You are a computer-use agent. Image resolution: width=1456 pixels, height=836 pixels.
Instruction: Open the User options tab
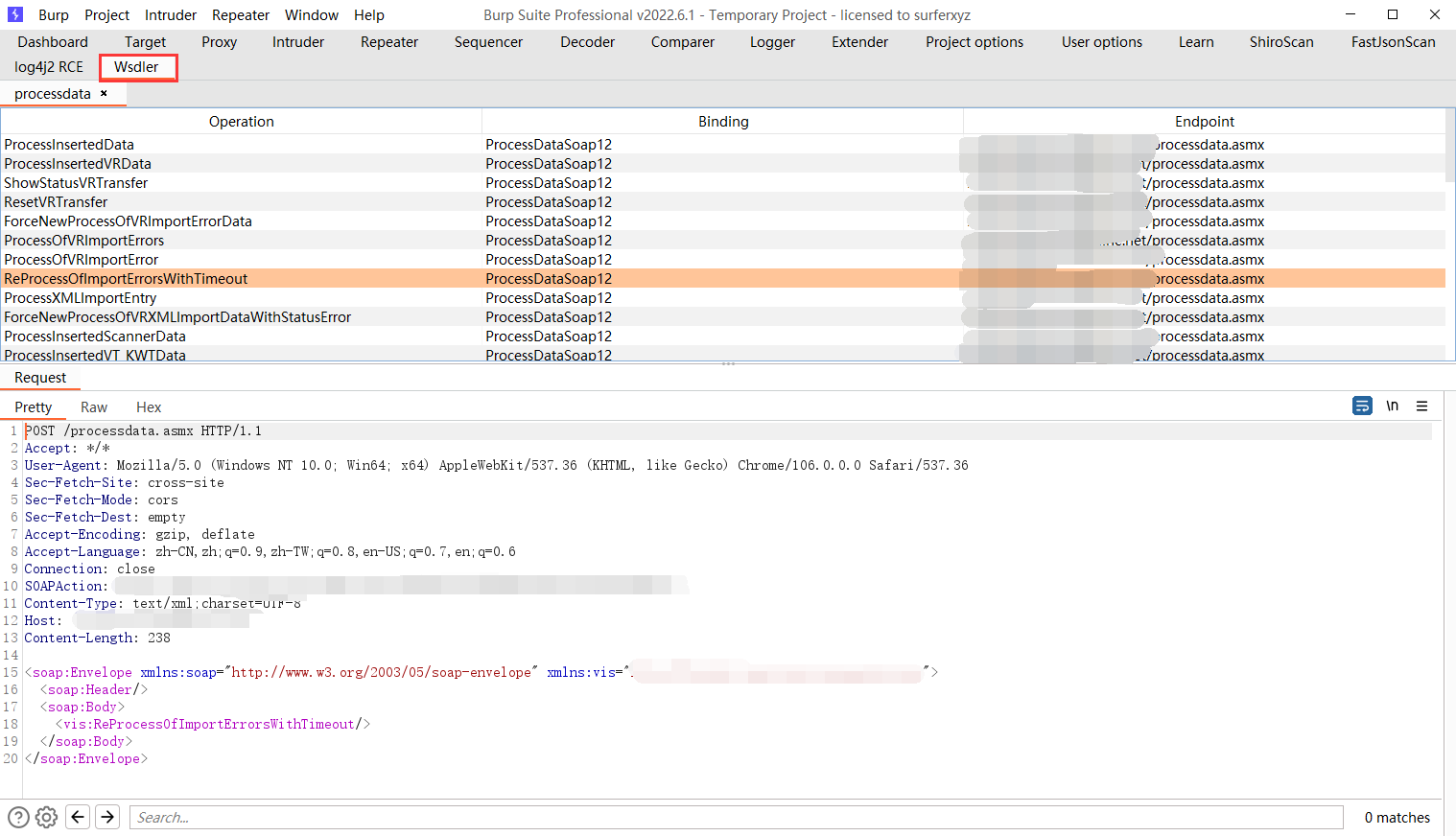click(x=1102, y=41)
